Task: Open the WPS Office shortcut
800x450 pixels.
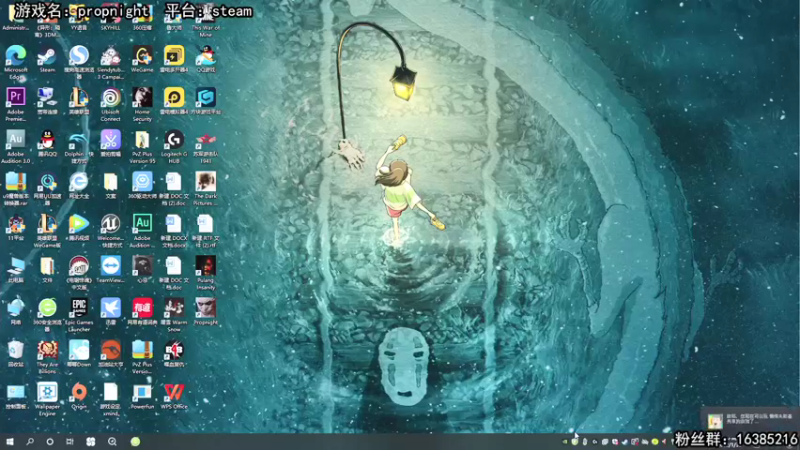Action: [x=174, y=396]
